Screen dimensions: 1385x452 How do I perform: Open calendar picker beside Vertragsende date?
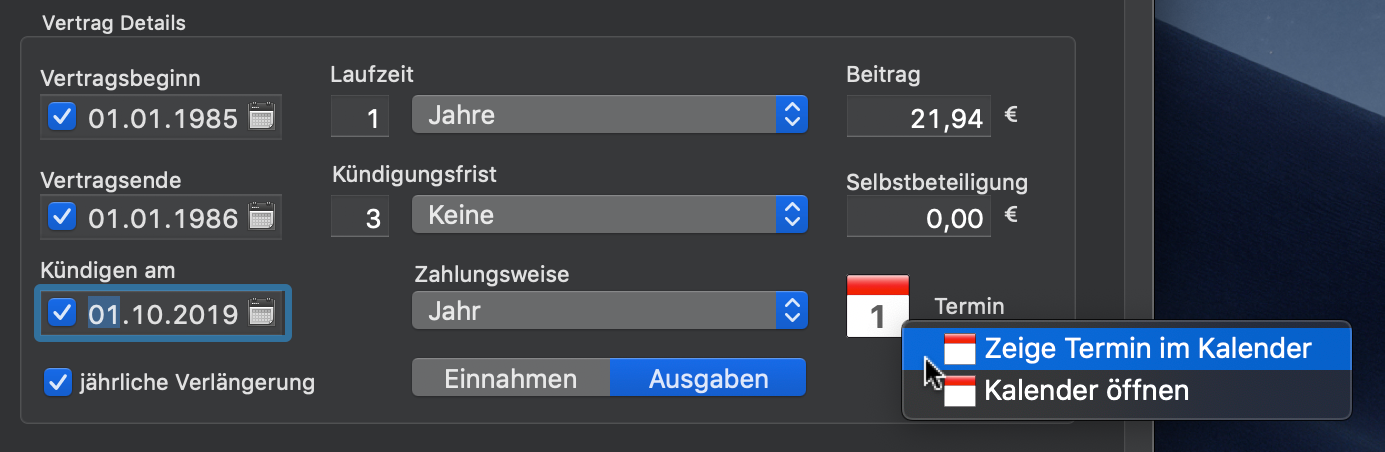coord(261,216)
